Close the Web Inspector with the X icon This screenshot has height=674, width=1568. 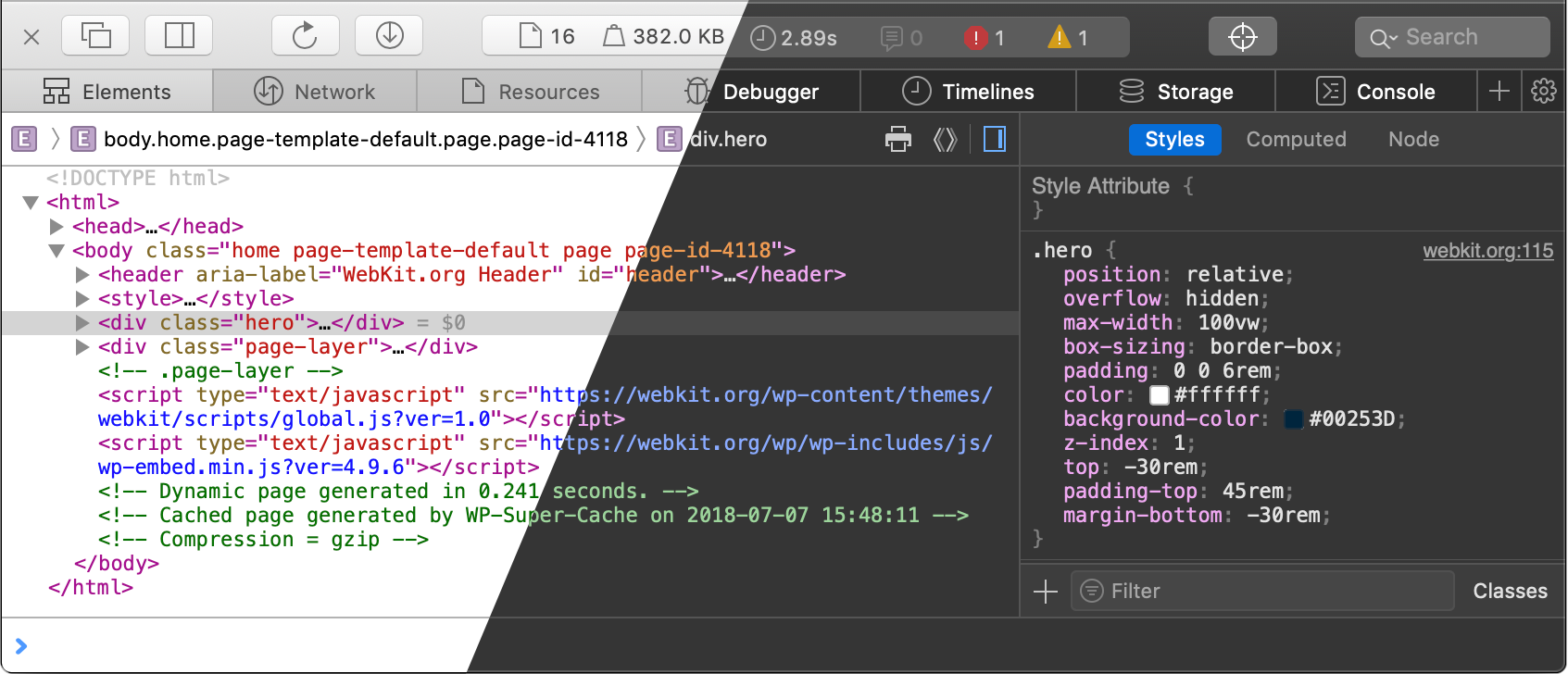[x=31, y=37]
